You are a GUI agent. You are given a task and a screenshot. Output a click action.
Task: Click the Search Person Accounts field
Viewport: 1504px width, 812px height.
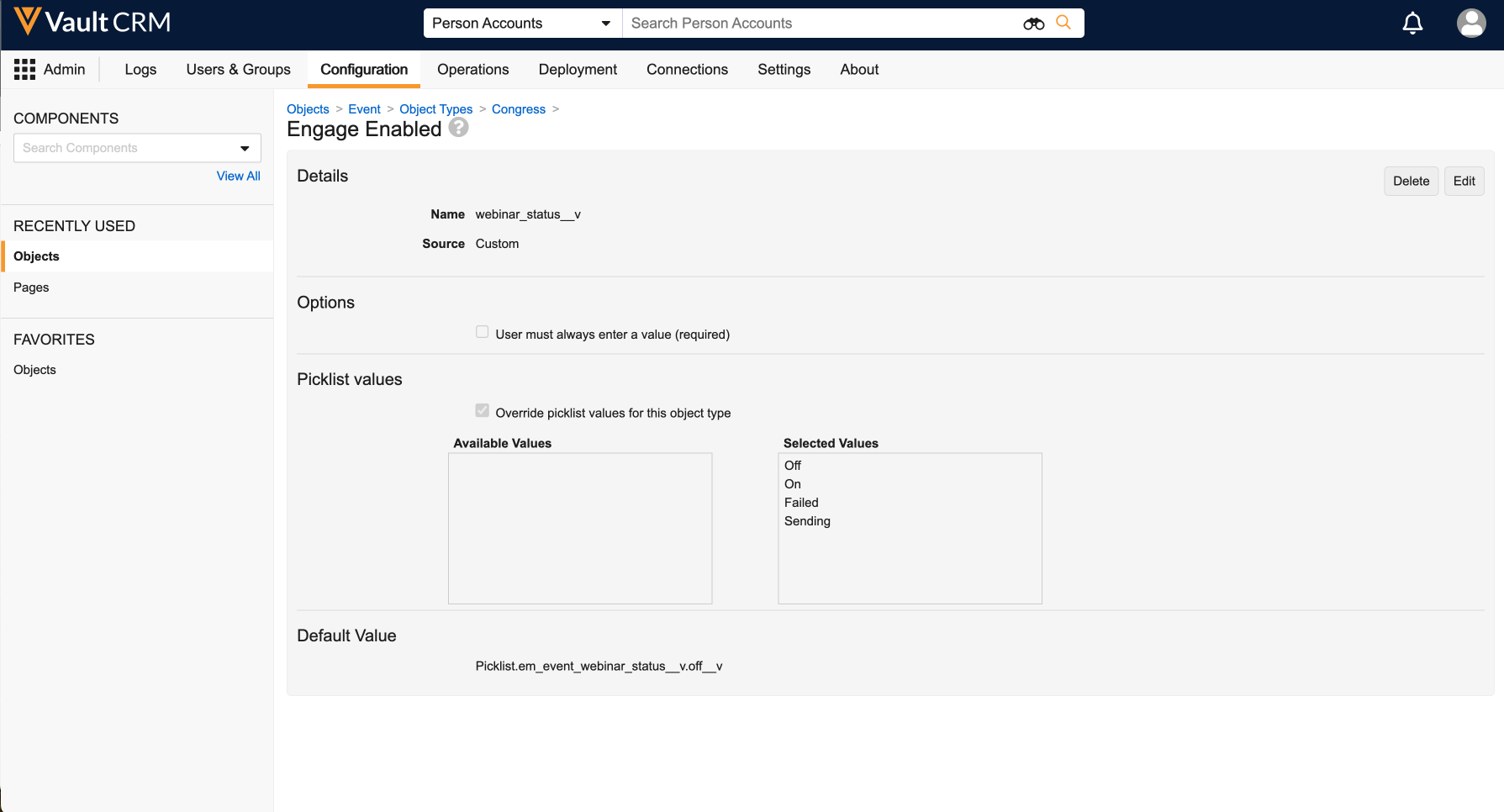pyautogui.click(x=820, y=24)
